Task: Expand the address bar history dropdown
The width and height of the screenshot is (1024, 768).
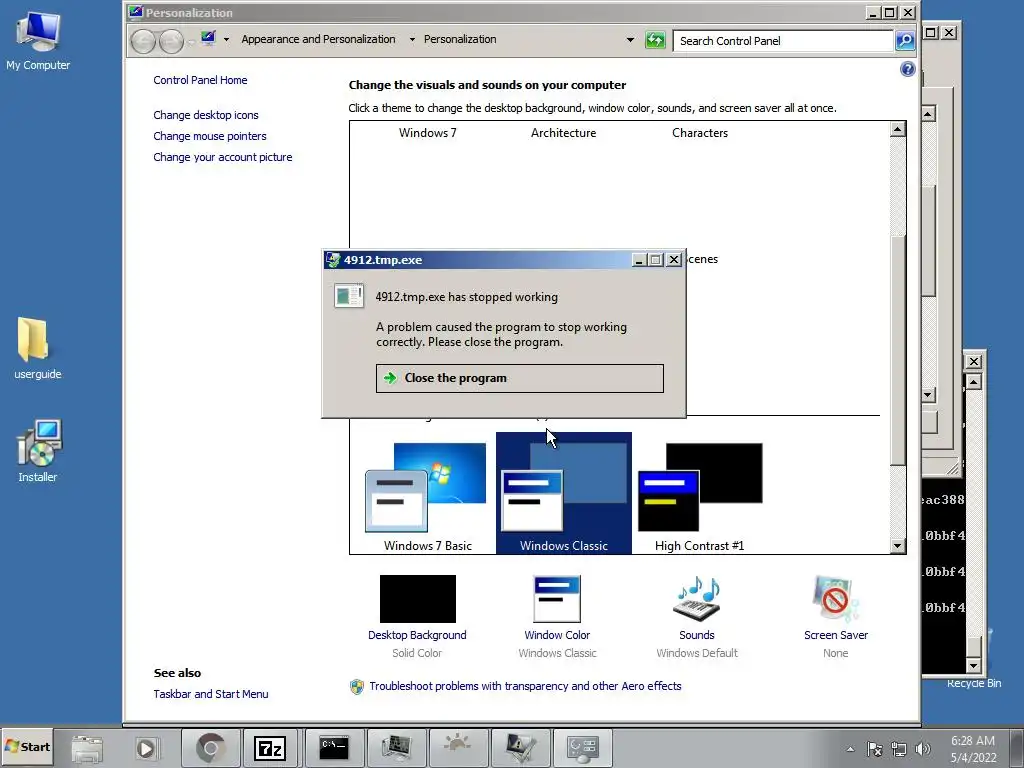Action: 630,40
